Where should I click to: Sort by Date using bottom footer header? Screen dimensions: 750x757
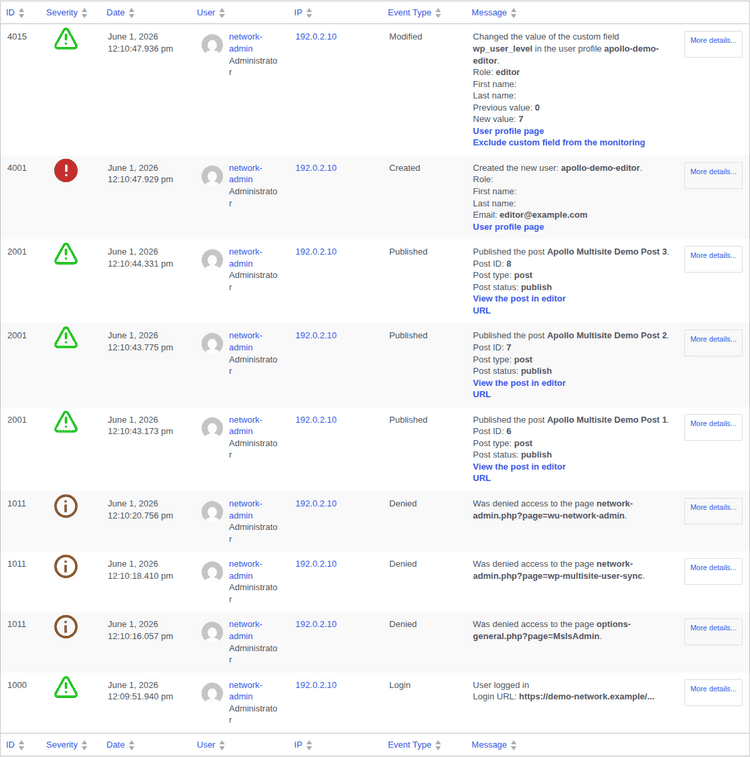[x=120, y=745]
